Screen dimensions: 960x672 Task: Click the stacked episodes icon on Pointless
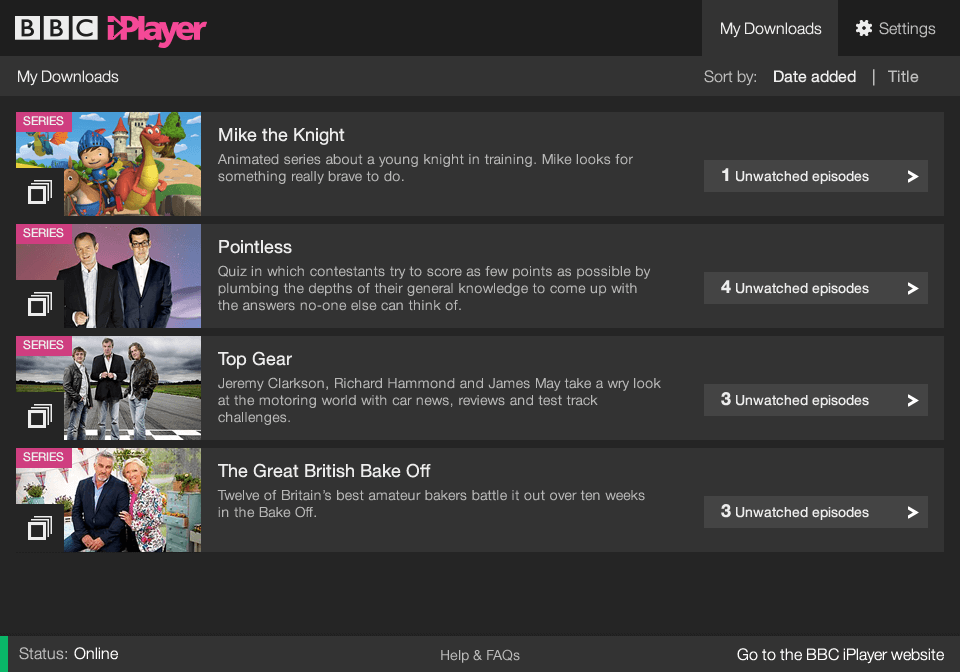40,304
